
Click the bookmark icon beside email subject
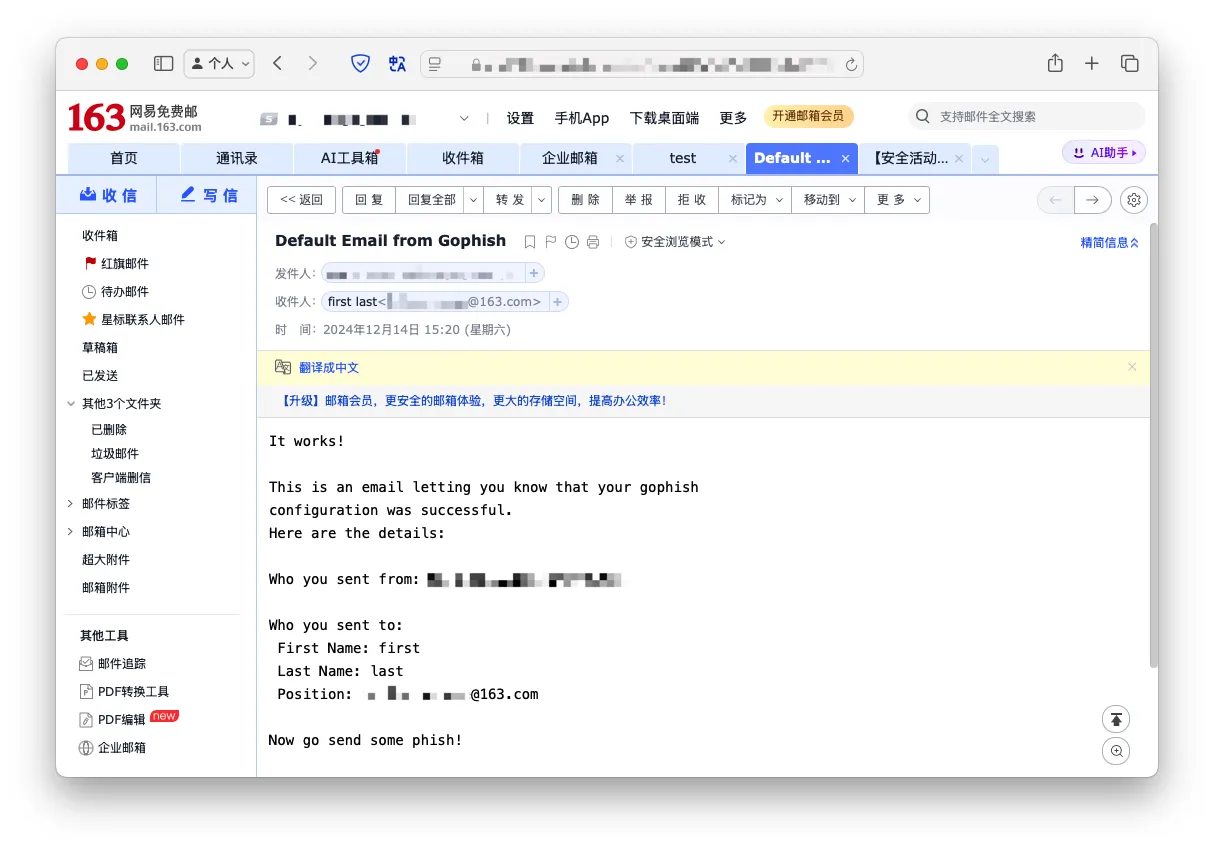(x=530, y=242)
